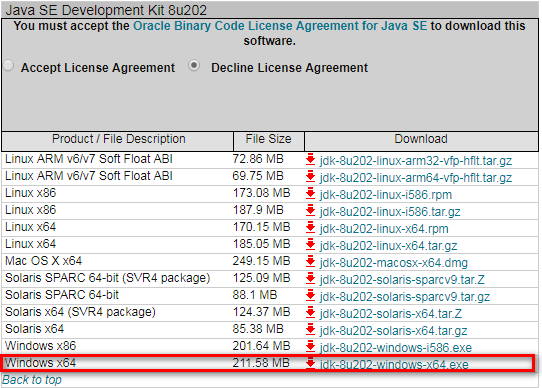This screenshot has width=542, height=388.
Task: Click download arrow icon for linux-arm32-vfp-hflt.tar.gz
Action: pos(310,160)
